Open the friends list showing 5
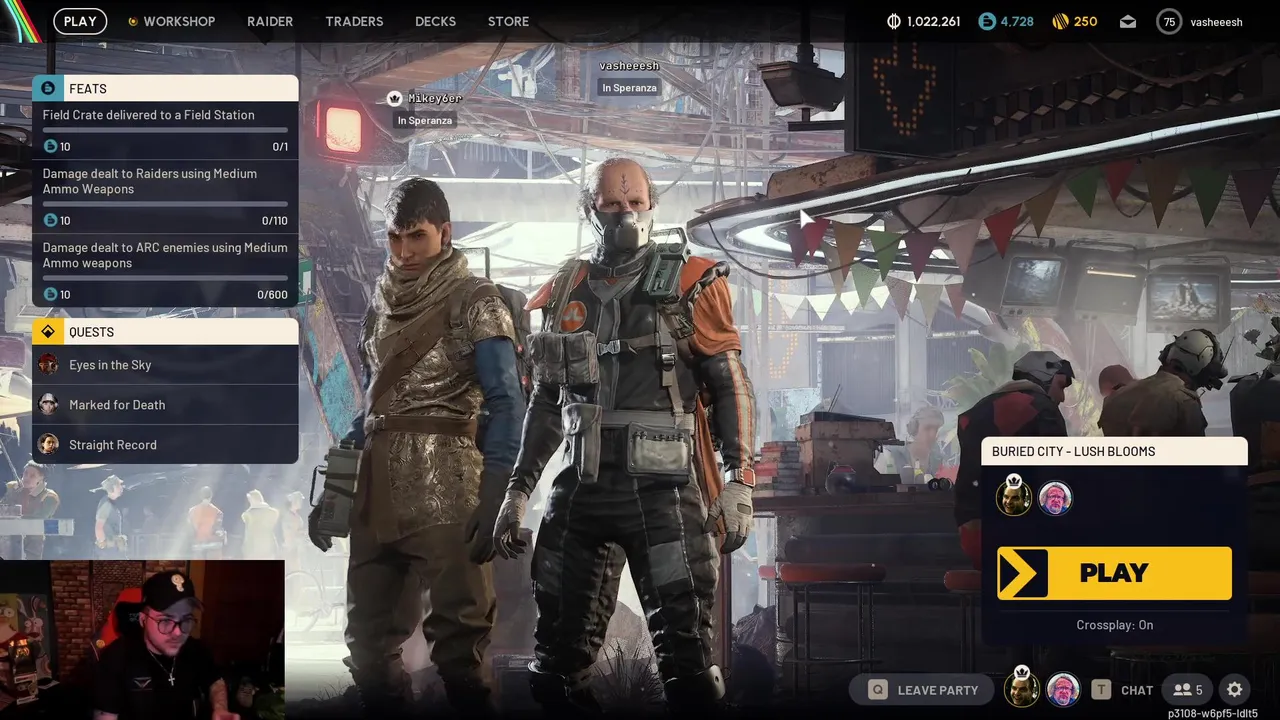Screen dimensions: 1280x720 [x=1188, y=690]
